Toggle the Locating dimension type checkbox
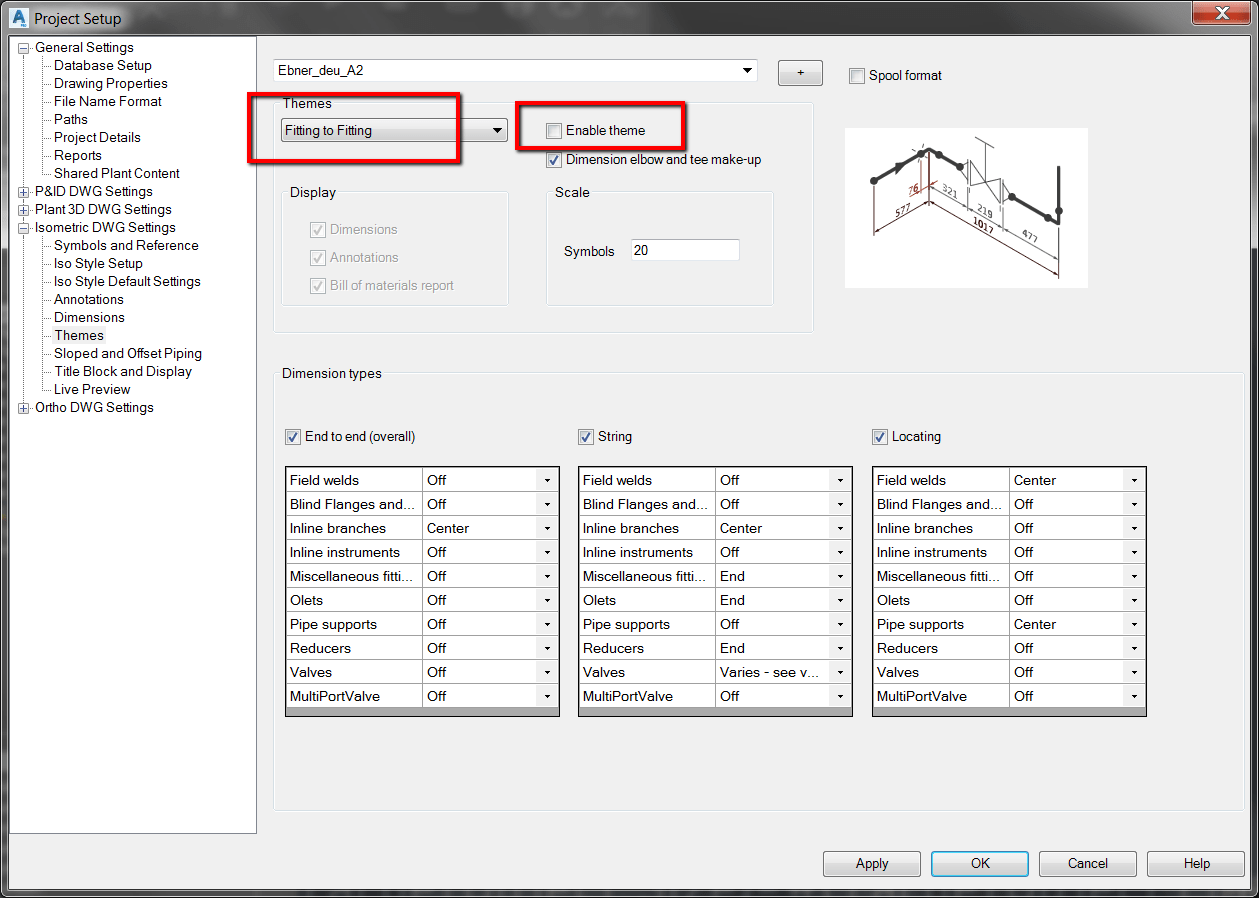1259x898 pixels. pos(880,437)
